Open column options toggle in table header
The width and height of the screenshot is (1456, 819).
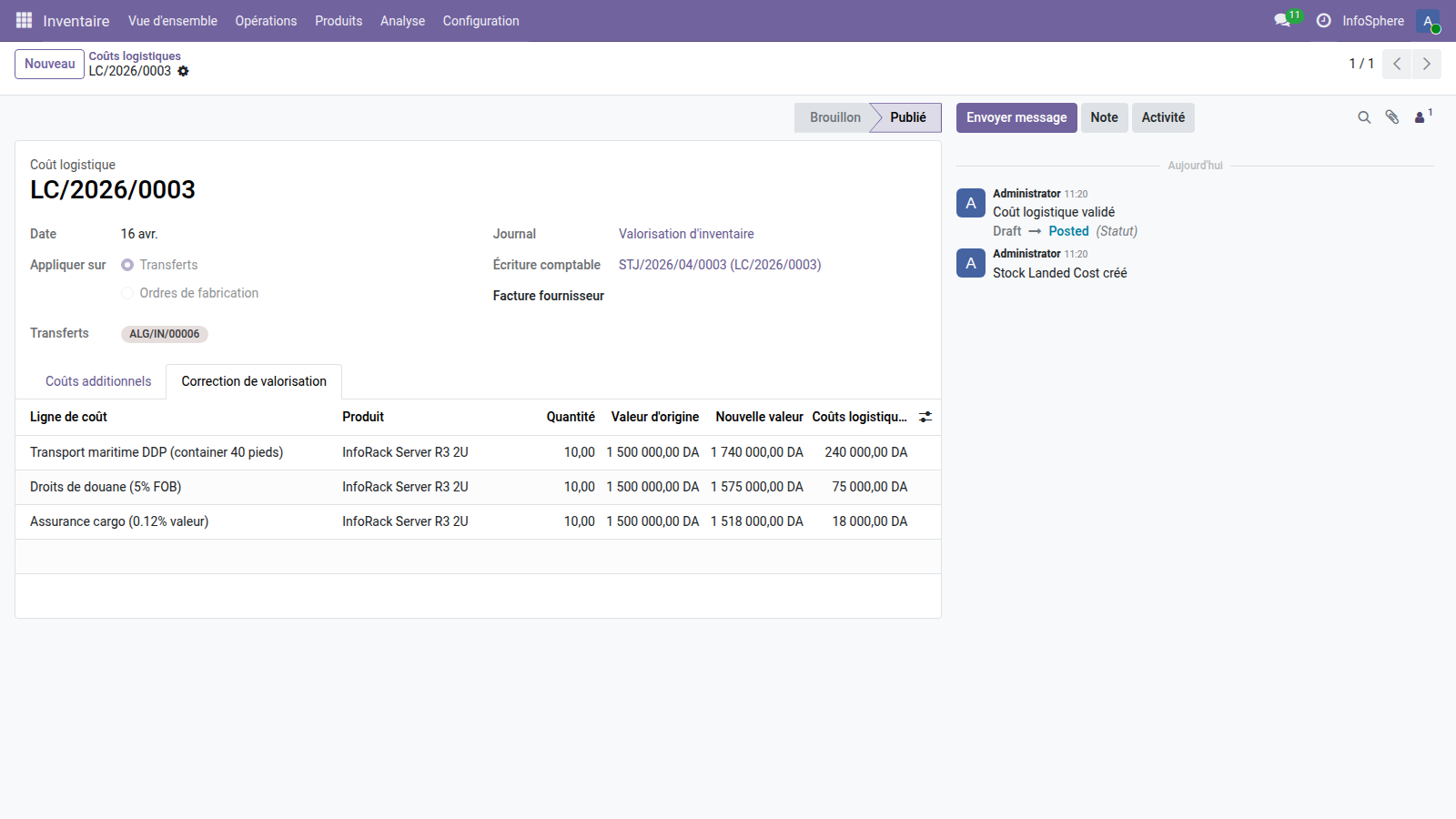coord(925,417)
